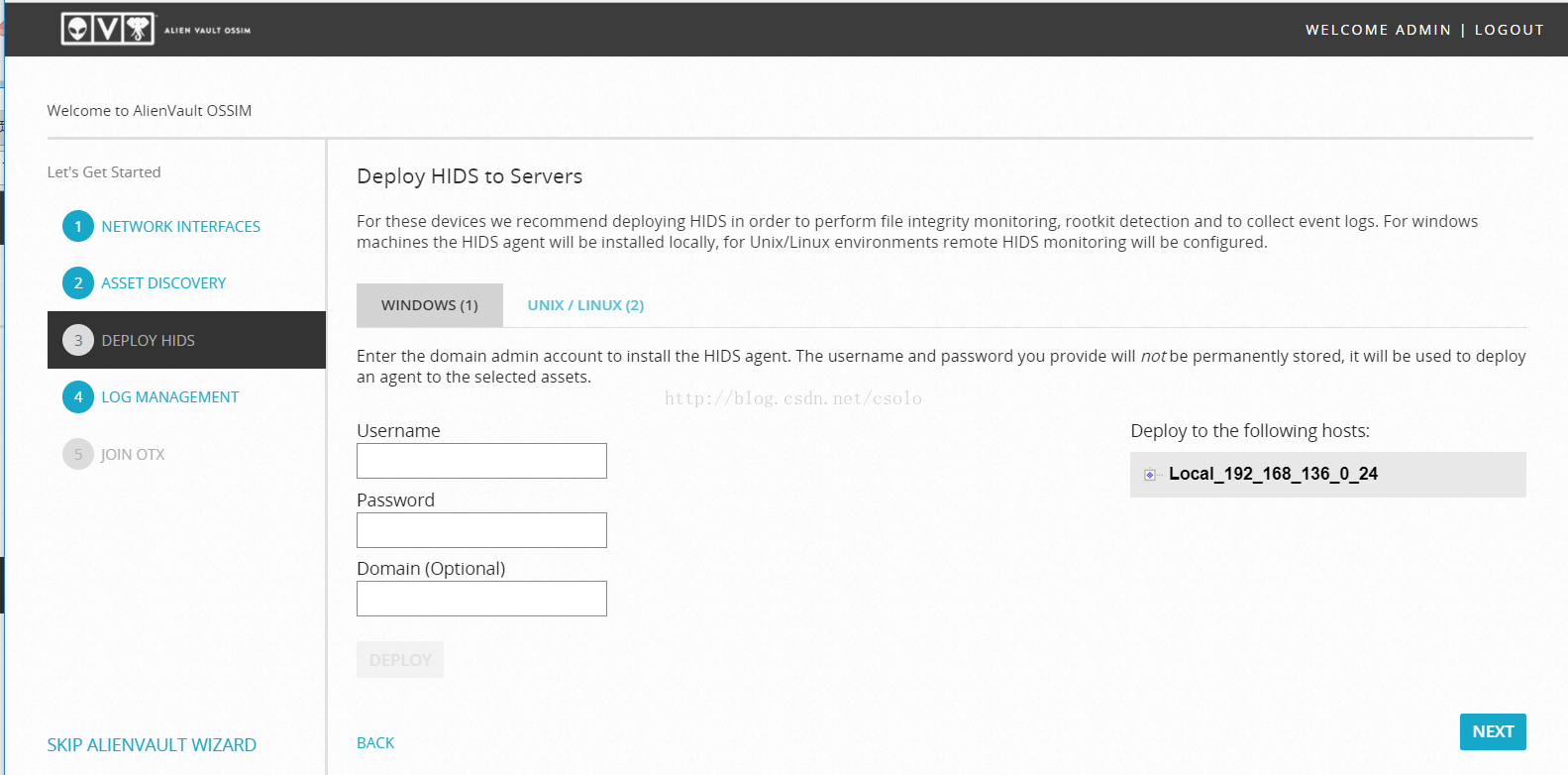Expand the Local_192_168_136_0_24 host tree node

[x=1149, y=475]
